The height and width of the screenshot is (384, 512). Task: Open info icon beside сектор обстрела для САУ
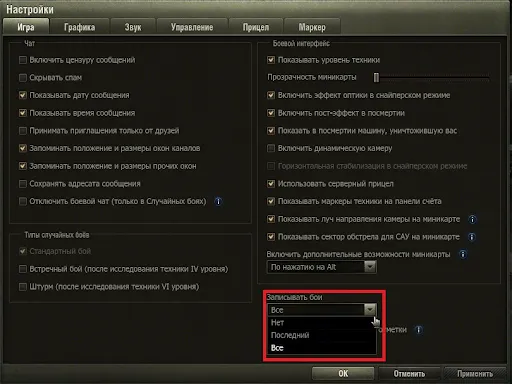471,237
